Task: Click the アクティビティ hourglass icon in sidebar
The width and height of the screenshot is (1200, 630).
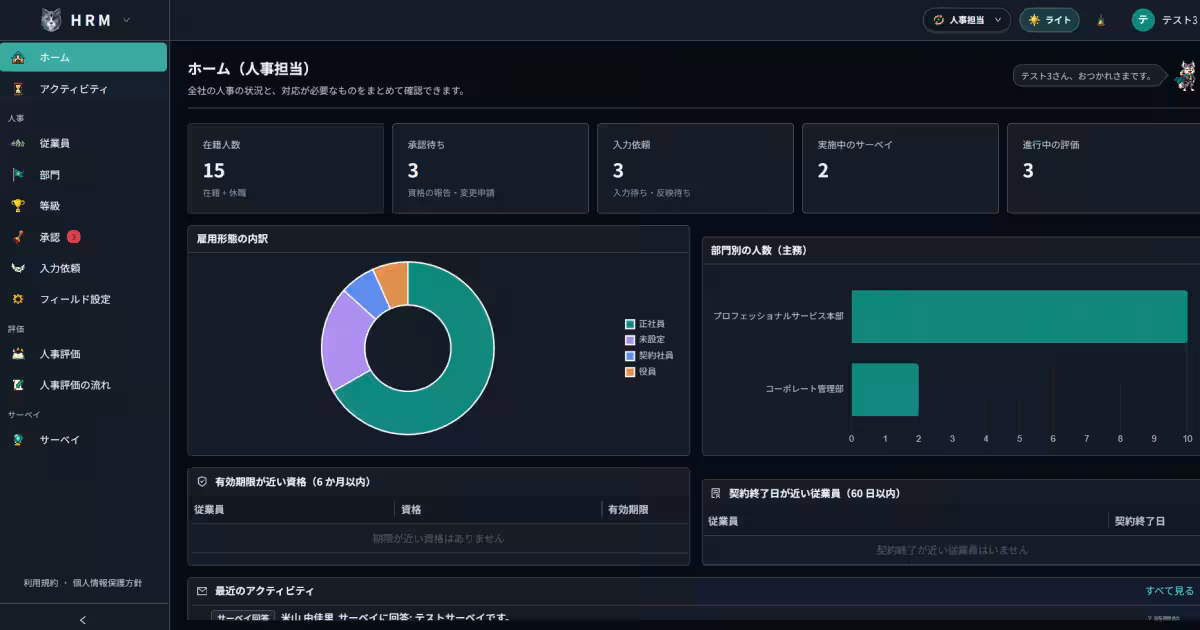Action: click(18, 89)
